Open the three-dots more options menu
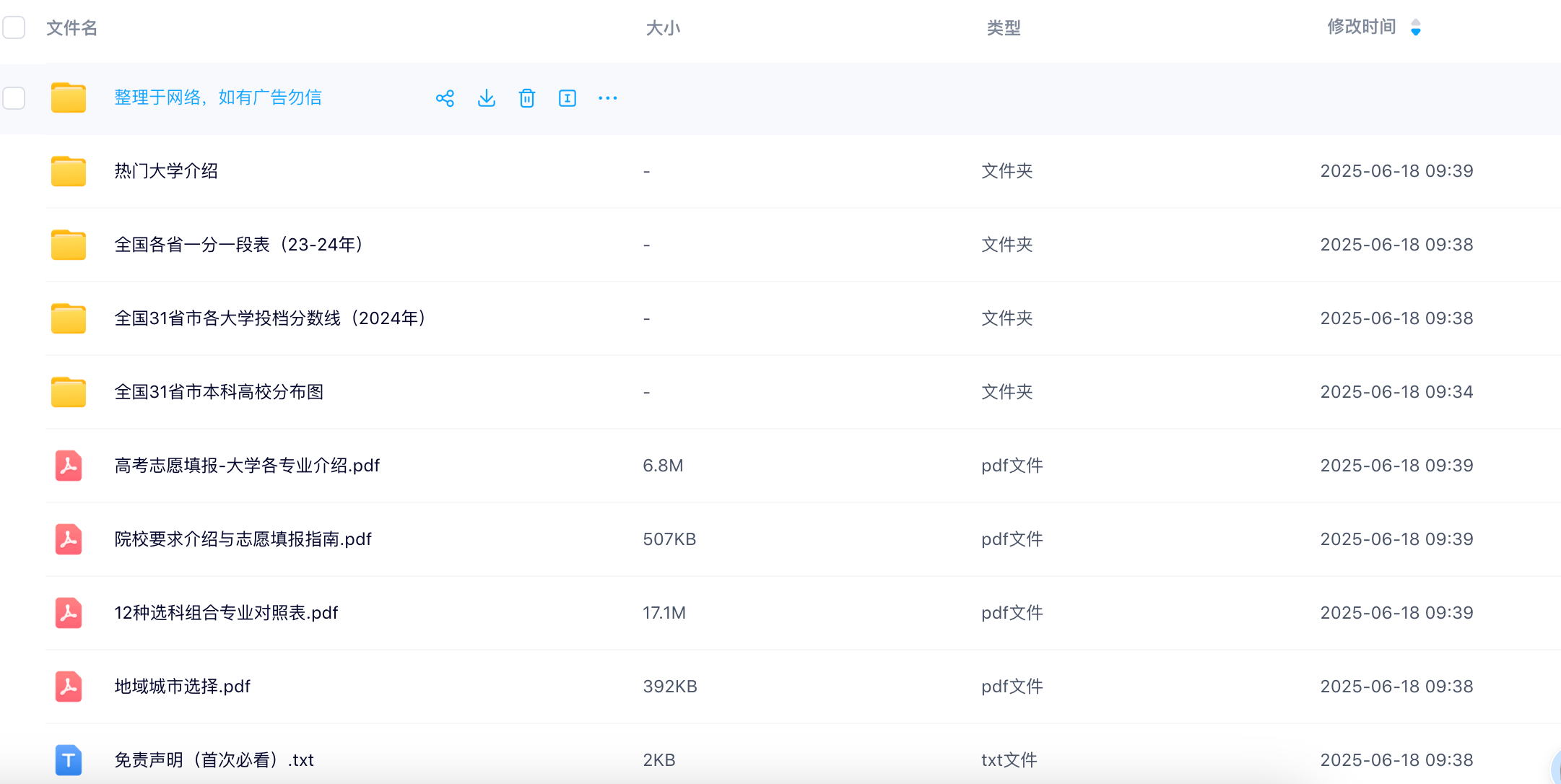The height and width of the screenshot is (784, 1561). point(608,98)
